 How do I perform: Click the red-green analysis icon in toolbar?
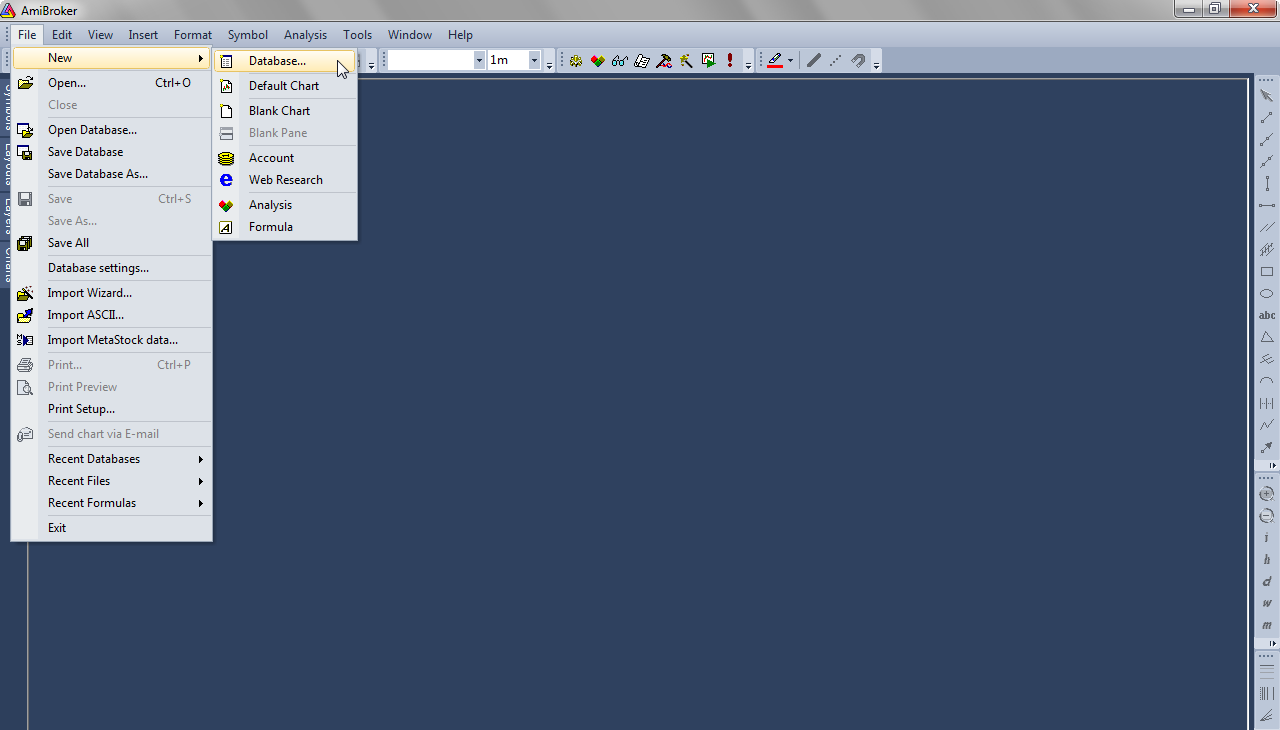598,61
